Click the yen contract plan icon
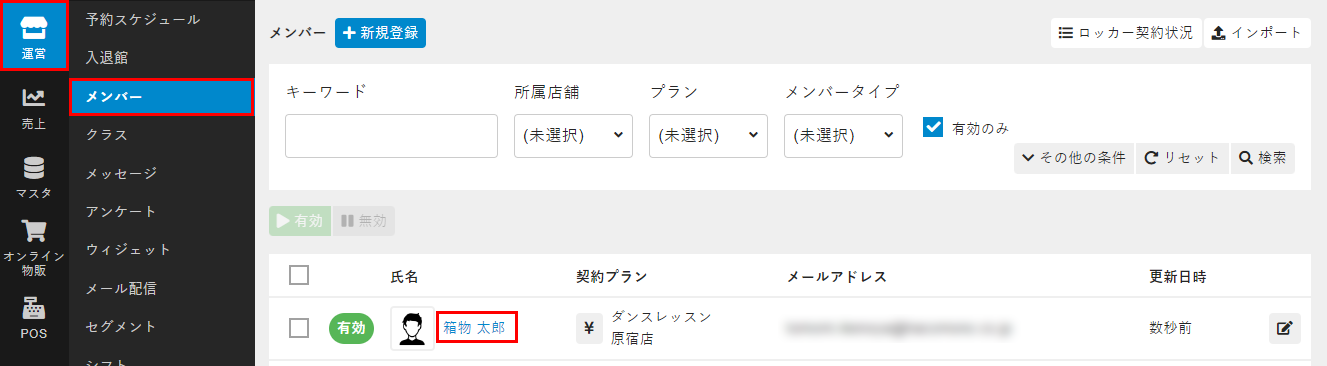Viewport: 1327px width, 366px height. 589,328
